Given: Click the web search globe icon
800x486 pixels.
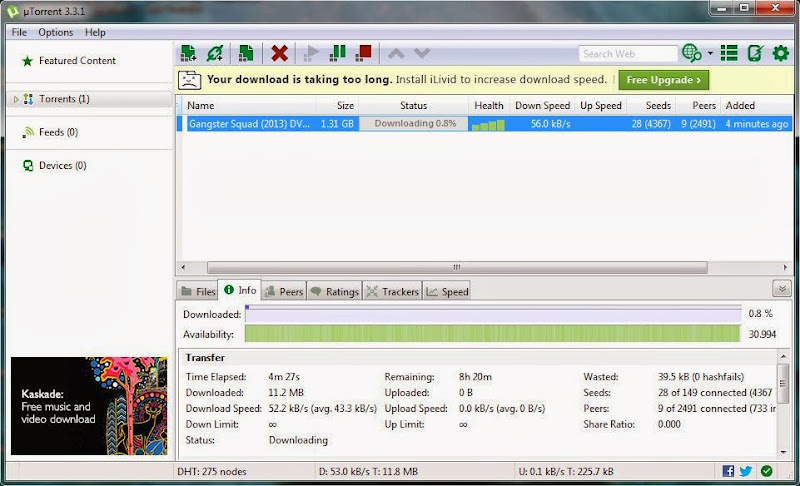Looking at the screenshot, I should click(x=691, y=53).
